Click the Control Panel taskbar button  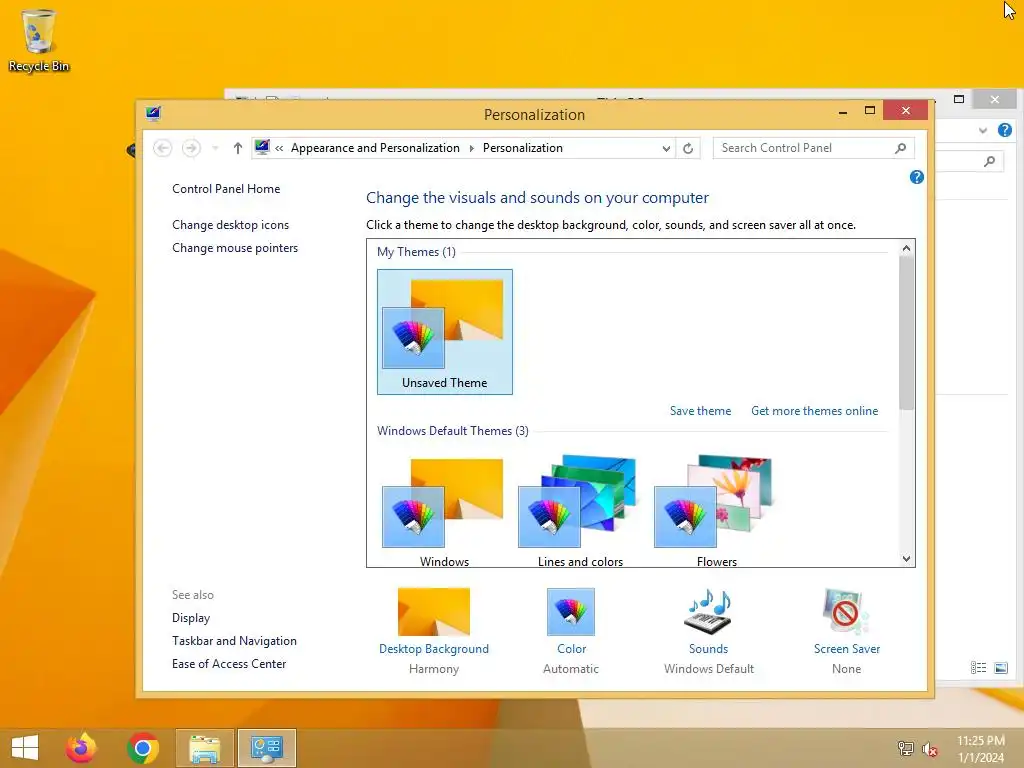(x=266, y=748)
